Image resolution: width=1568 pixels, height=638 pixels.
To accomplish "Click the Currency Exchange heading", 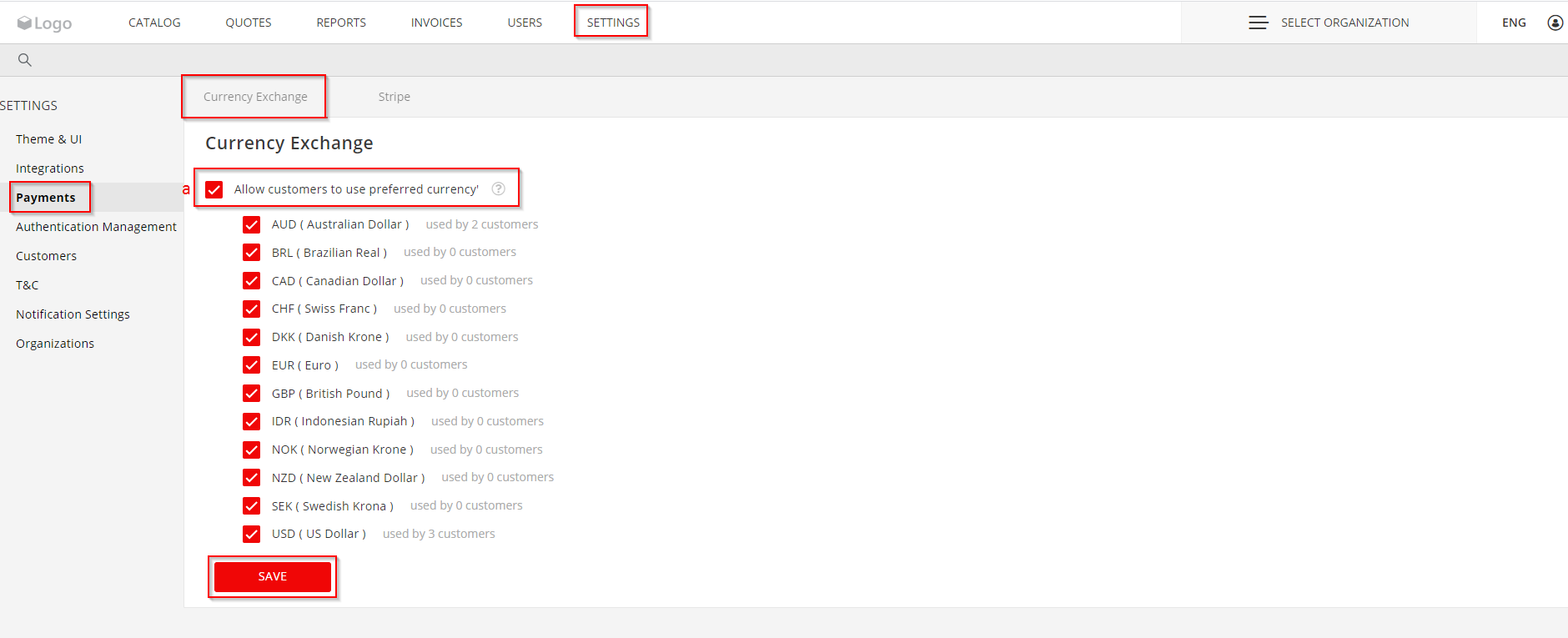I will coord(289,143).
